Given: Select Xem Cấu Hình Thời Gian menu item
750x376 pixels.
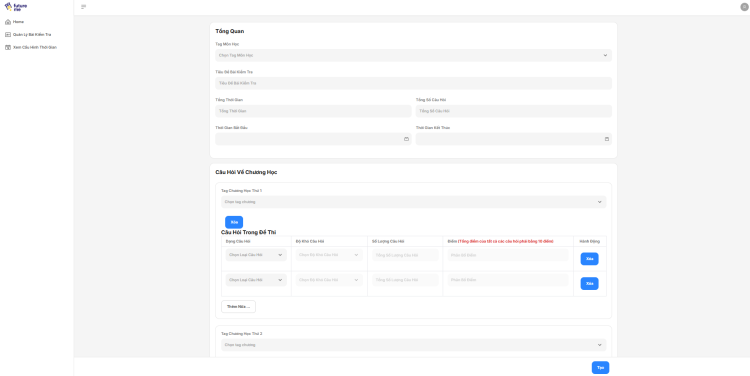Looking at the screenshot, I should pos(35,47).
